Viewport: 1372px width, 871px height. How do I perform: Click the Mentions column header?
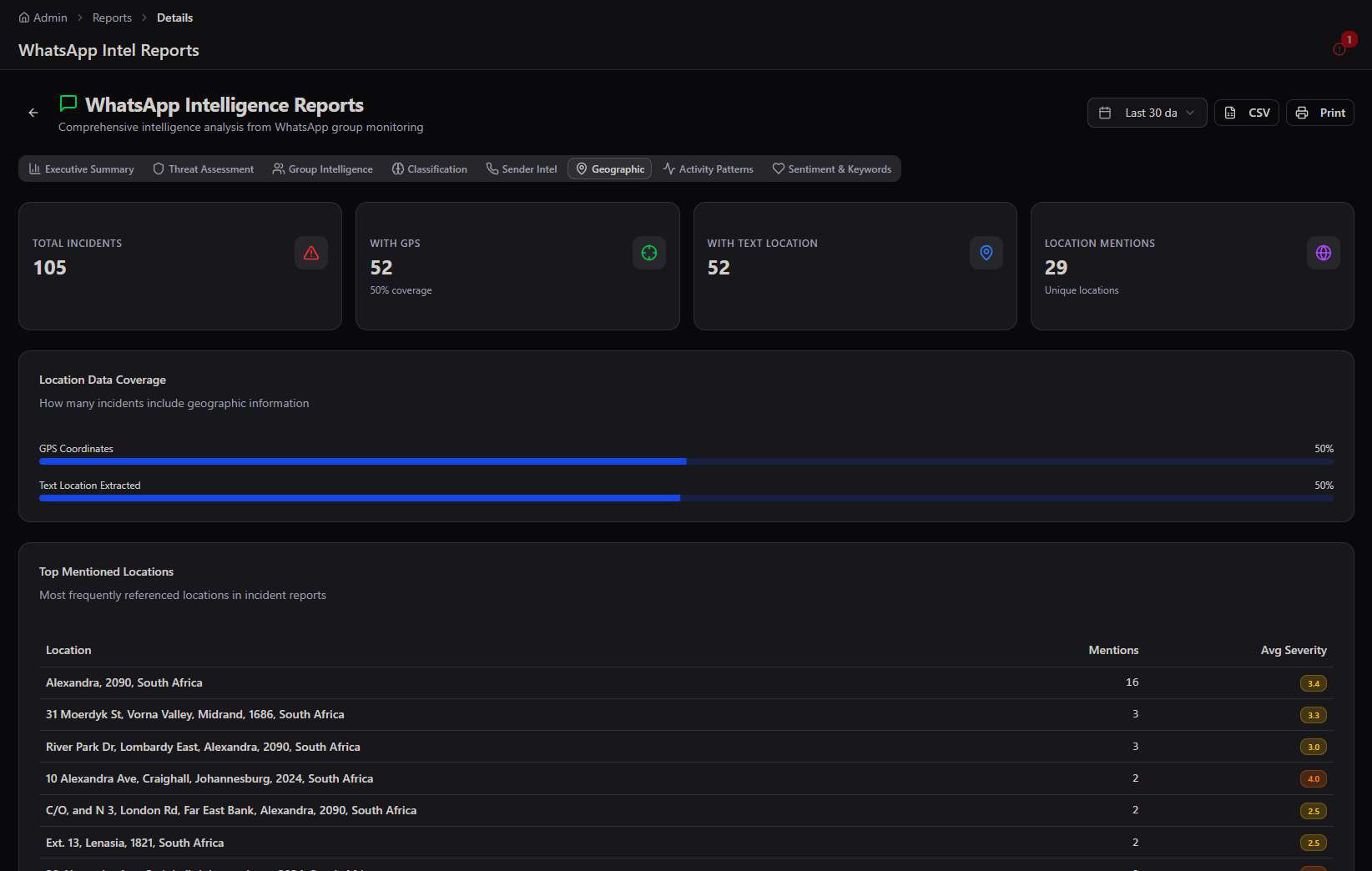point(1113,650)
